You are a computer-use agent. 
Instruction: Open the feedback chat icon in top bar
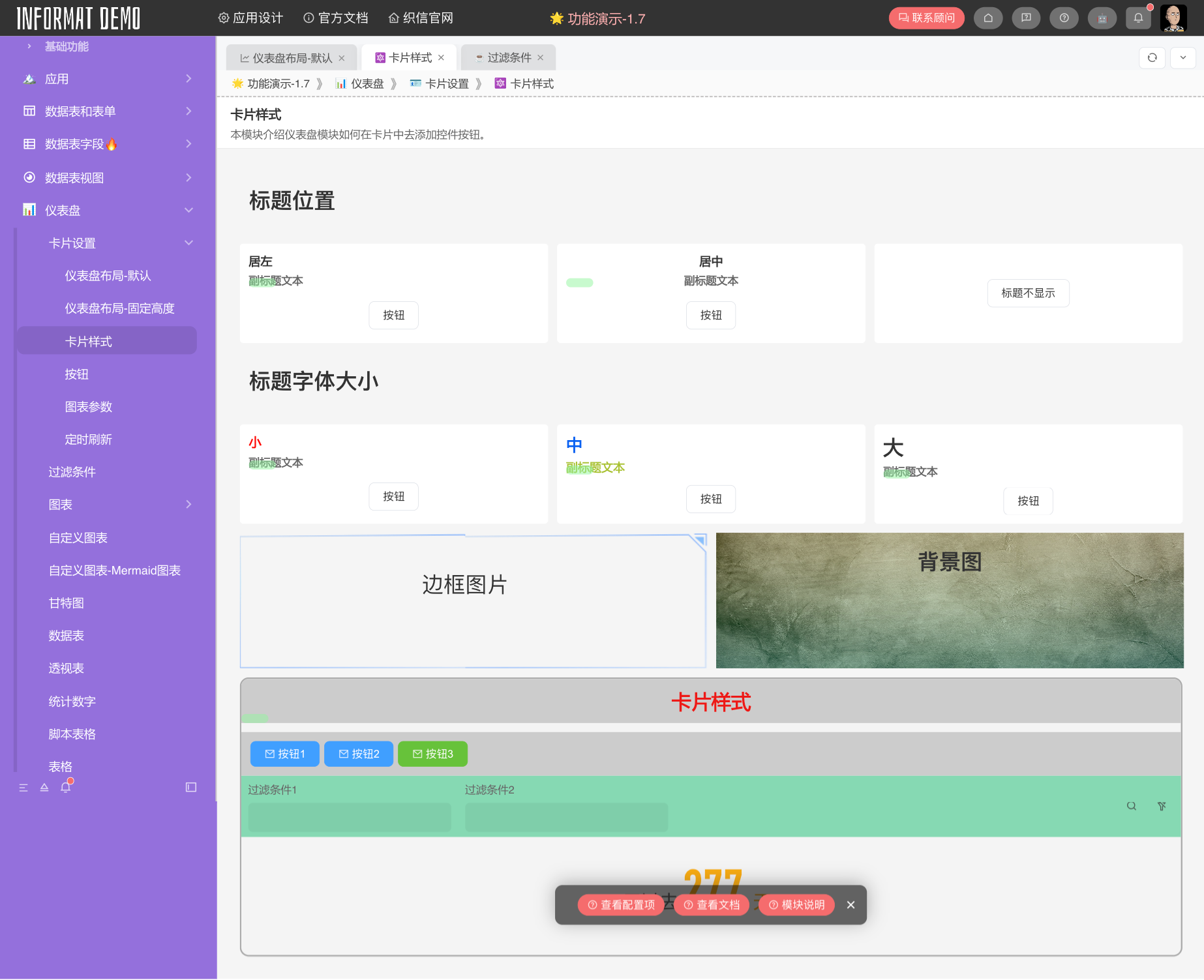(1026, 18)
